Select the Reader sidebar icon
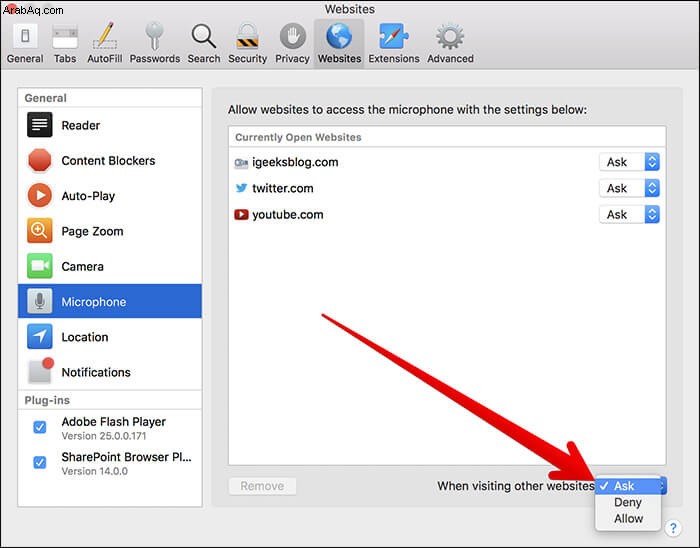This screenshot has height=548, width=700. coord(39,125)
